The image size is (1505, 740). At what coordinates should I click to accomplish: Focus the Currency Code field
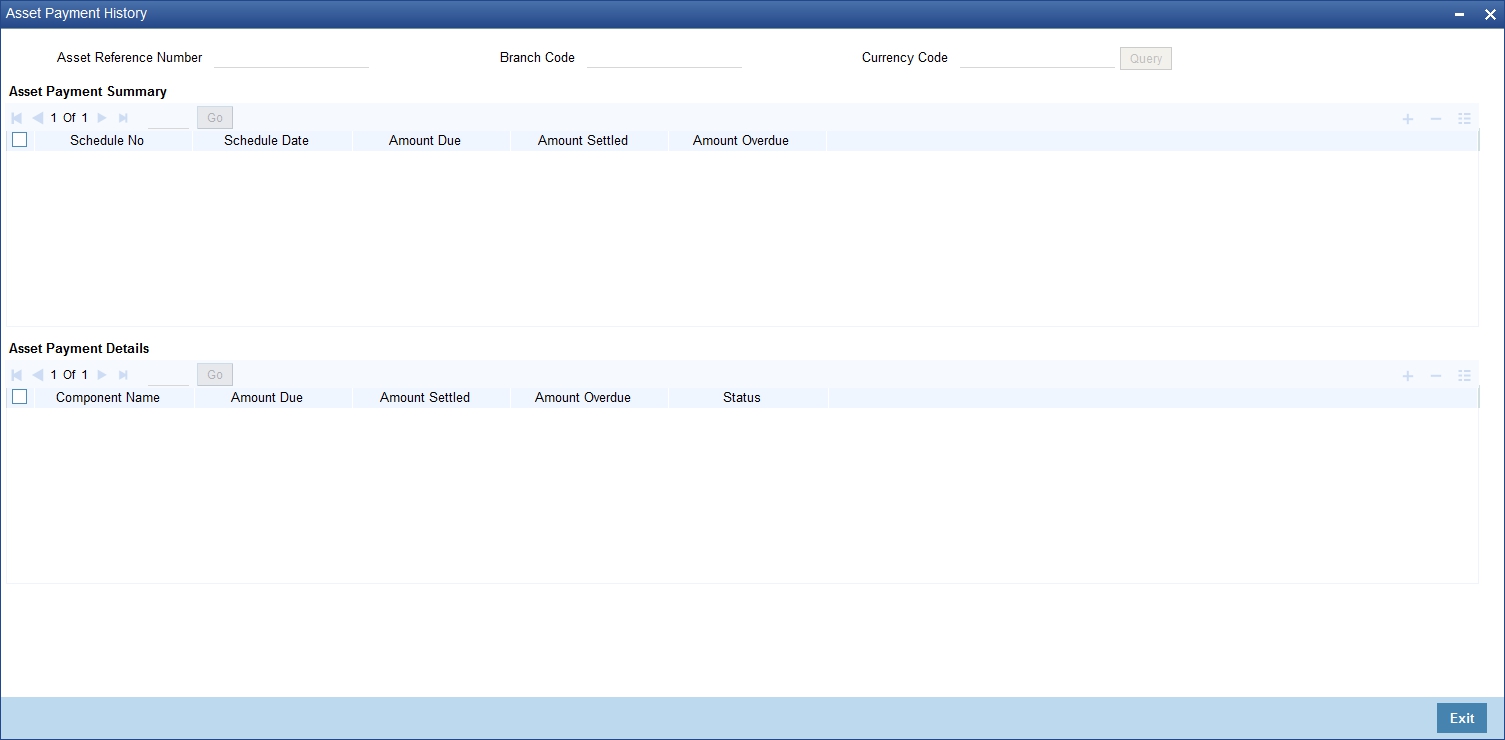[1037, 58]
